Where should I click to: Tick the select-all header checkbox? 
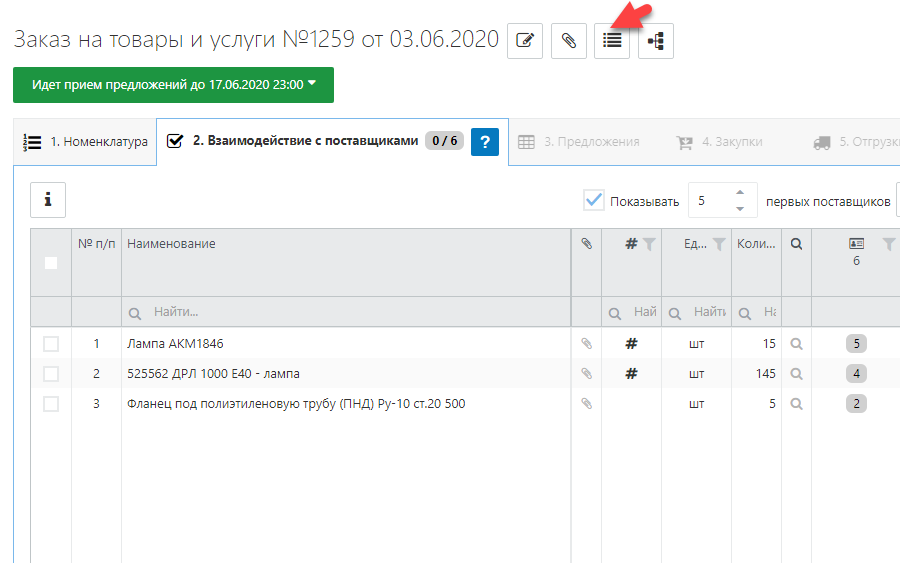(51, 263)
